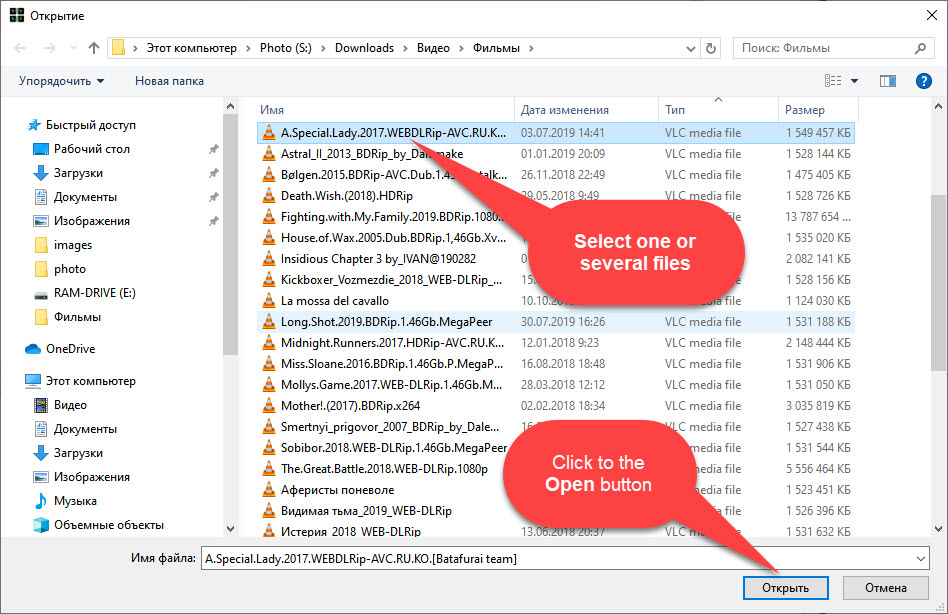Click VLC icon of Astral_II_2013_BDRip file
Viewport: 948px width, 614px height.
(268, 154)
